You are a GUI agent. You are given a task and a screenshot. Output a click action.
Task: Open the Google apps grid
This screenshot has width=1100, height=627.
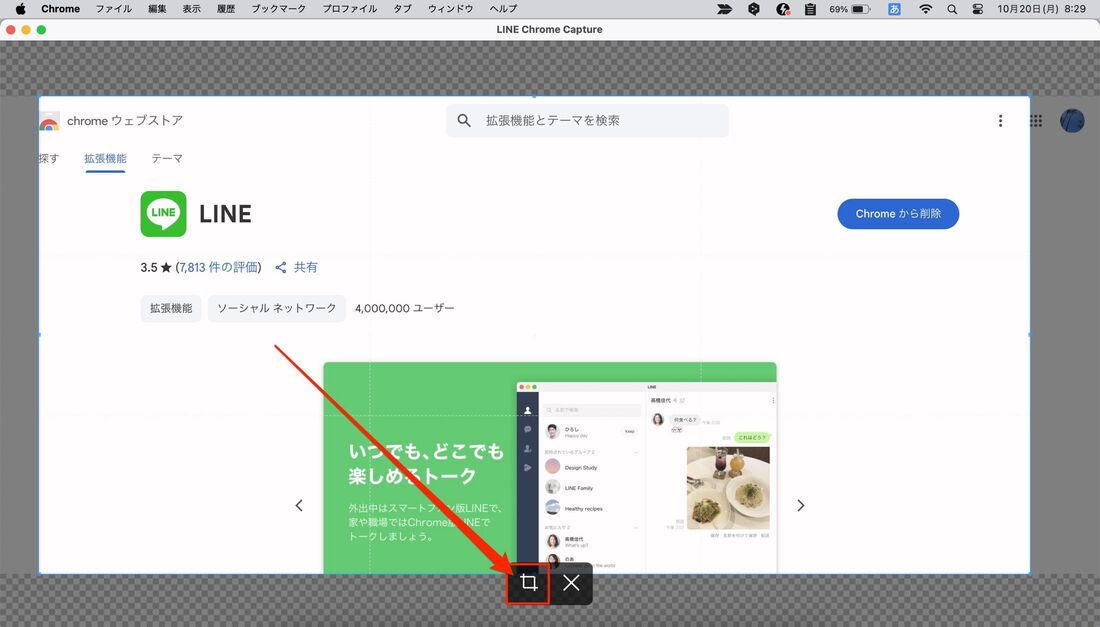[1036, 120]
